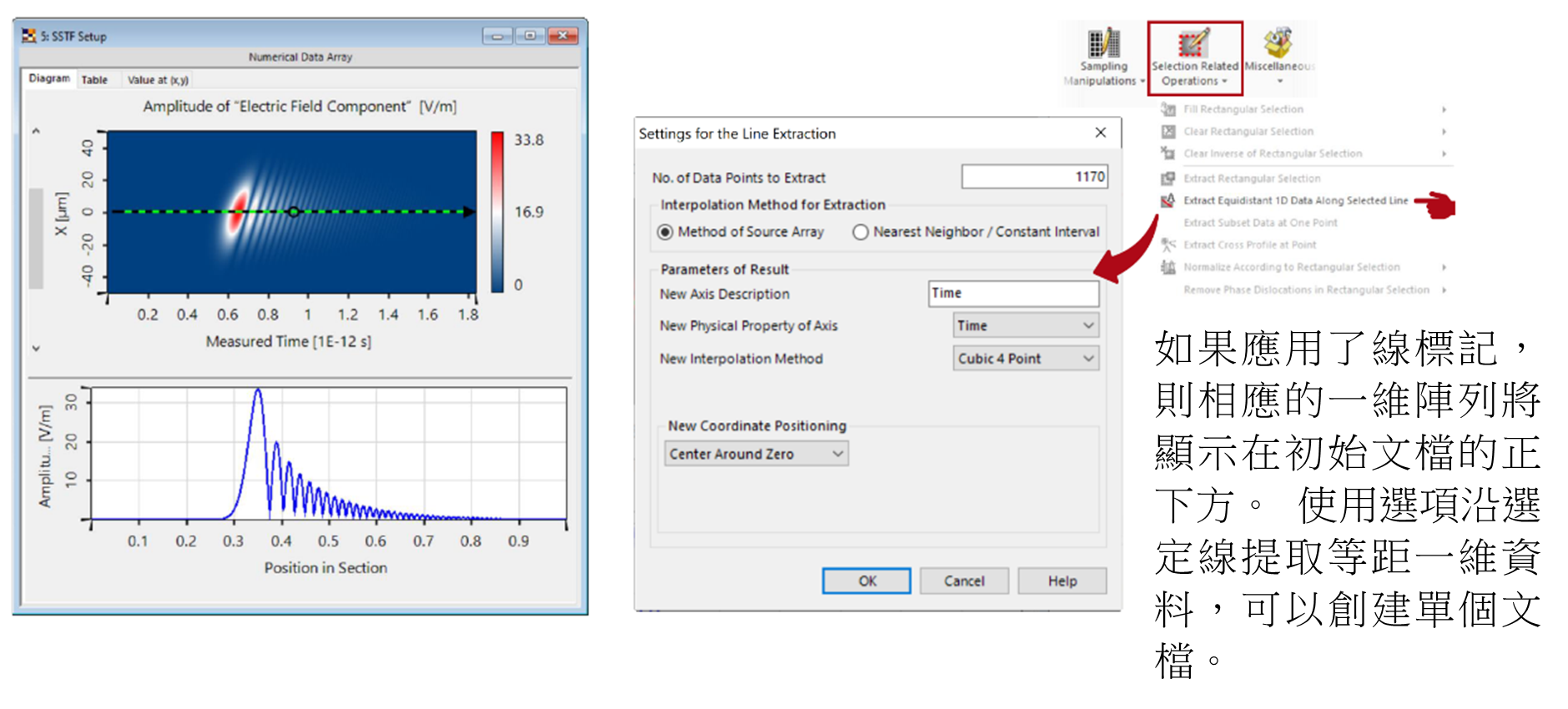Choose Extract Cross Profile at Point

pyautogui.click(x=1249, y=244)
